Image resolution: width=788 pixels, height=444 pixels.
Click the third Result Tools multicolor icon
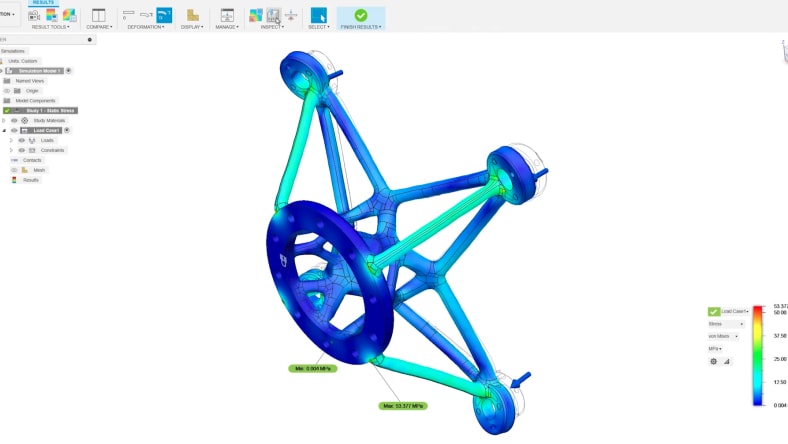click(69, 16)
